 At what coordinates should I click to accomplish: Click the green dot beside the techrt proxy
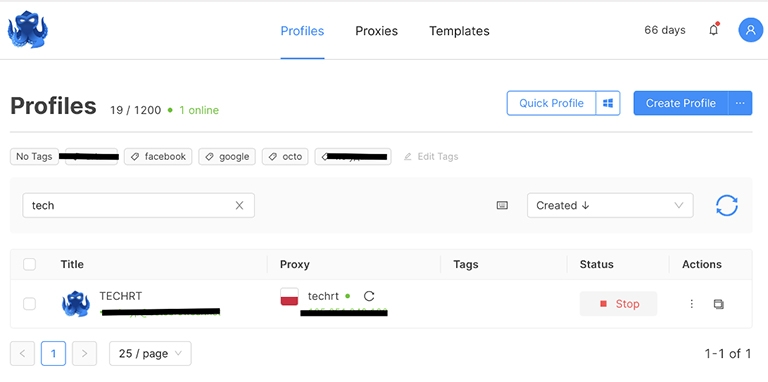tap(347, 296)
